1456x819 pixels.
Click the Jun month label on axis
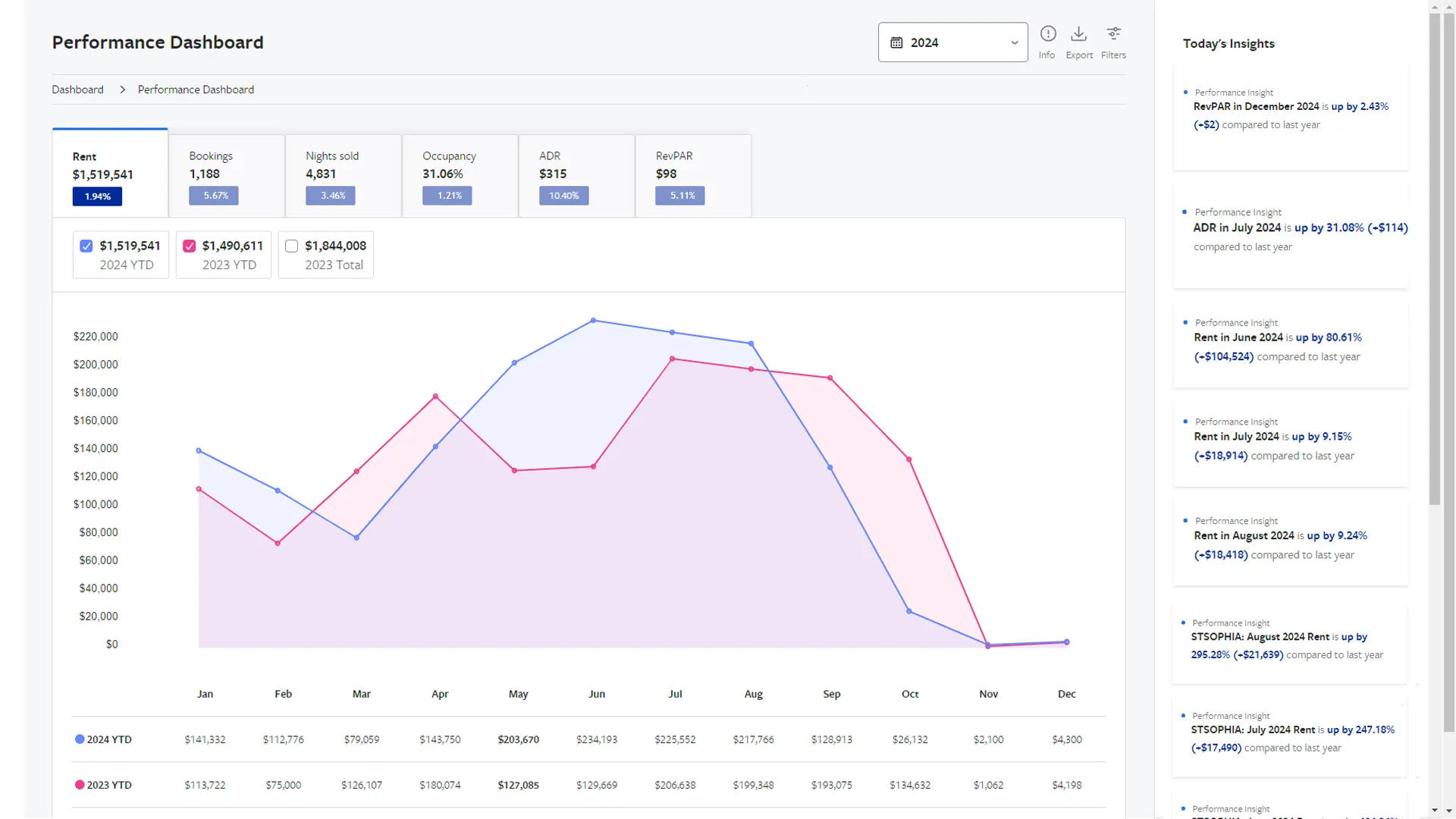(x=597, y=694)
